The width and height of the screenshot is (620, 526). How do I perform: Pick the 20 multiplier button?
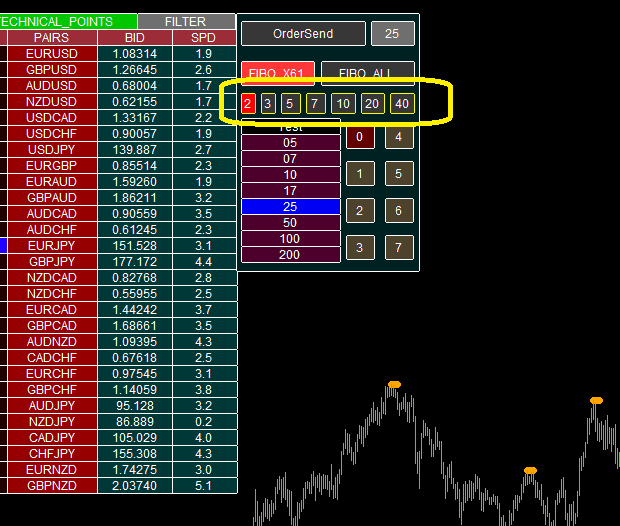[x=372, y=104]
